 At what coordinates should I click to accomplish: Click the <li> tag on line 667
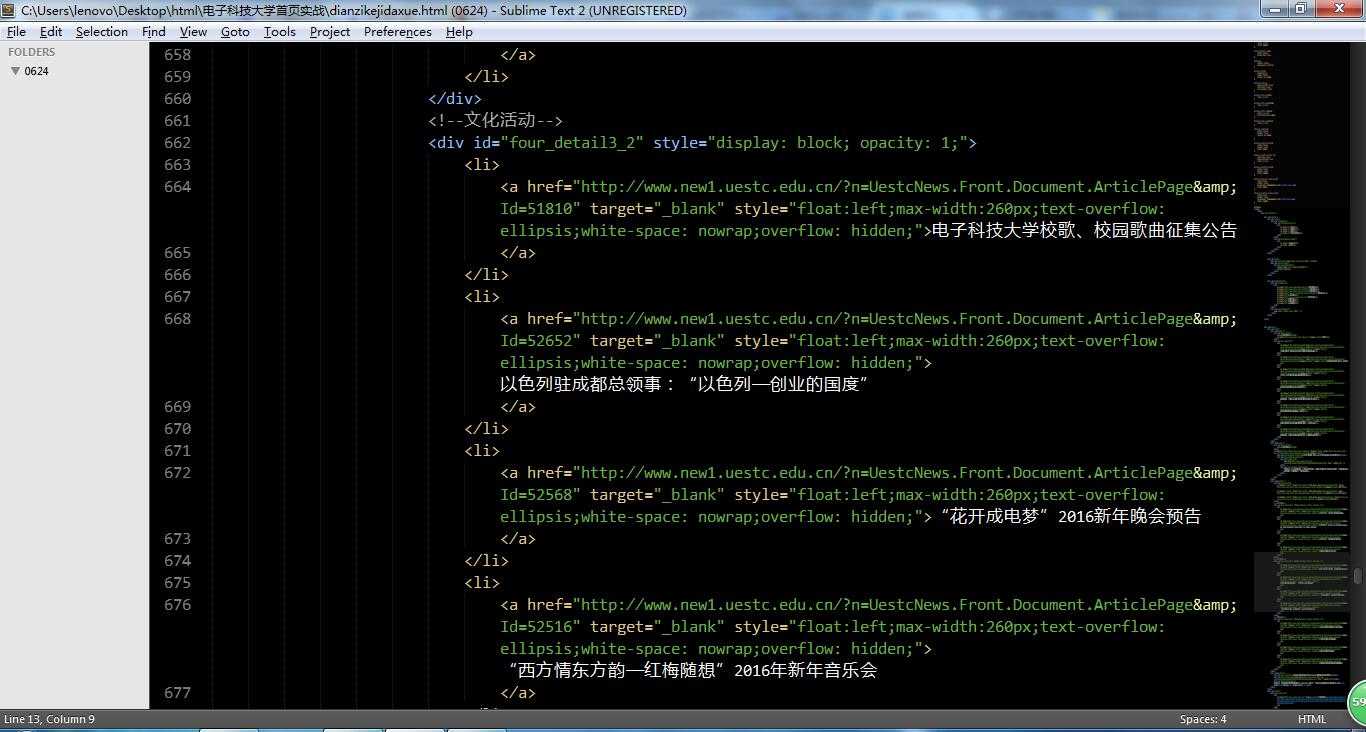tap(482, 297)
